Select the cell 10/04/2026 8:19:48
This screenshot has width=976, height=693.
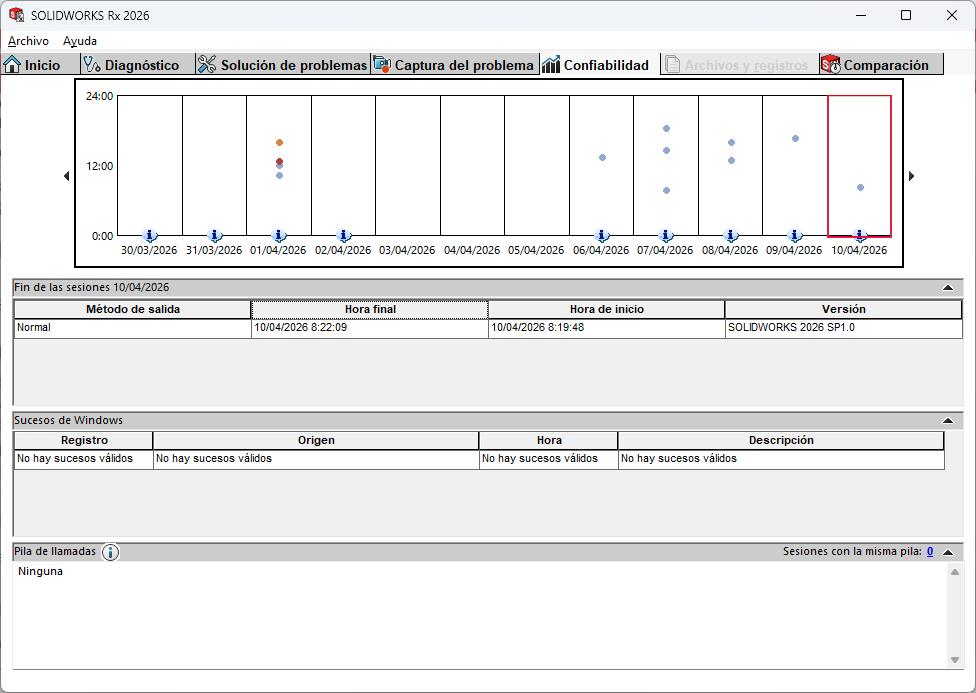point(607,328)
